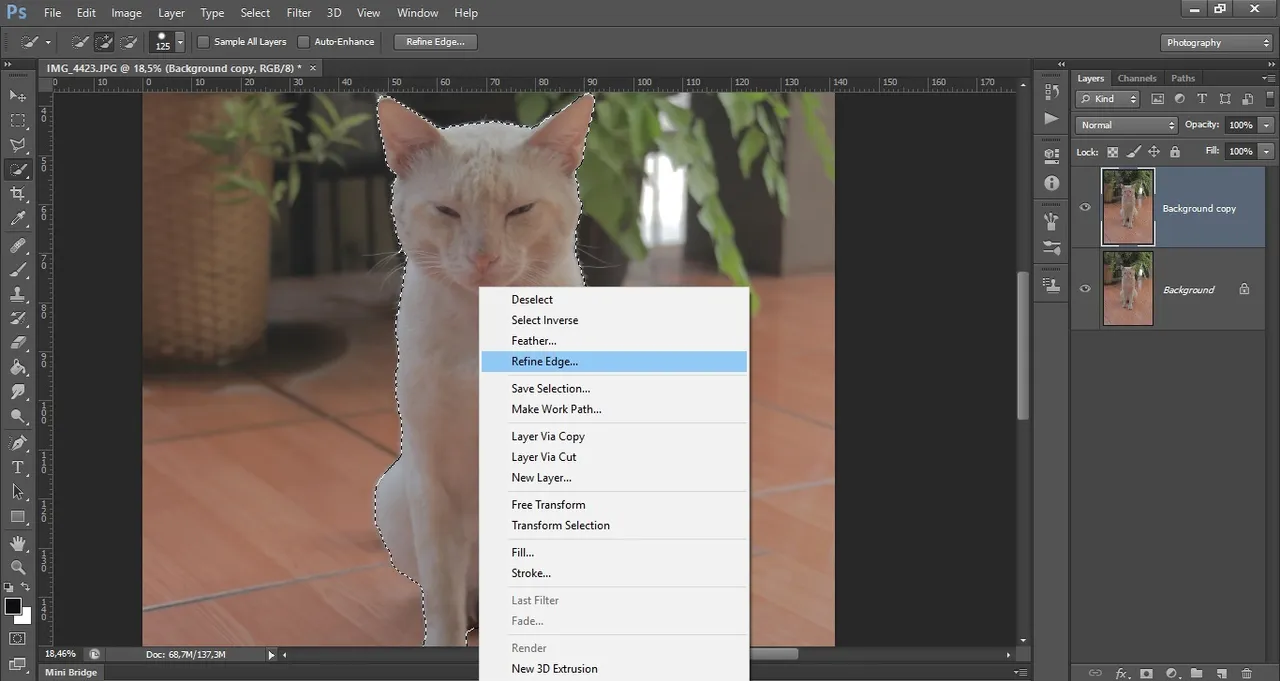Open the Image menu
Image resolution: width=1280 pixels, height=681 pixels.
[x=126, y=13]
